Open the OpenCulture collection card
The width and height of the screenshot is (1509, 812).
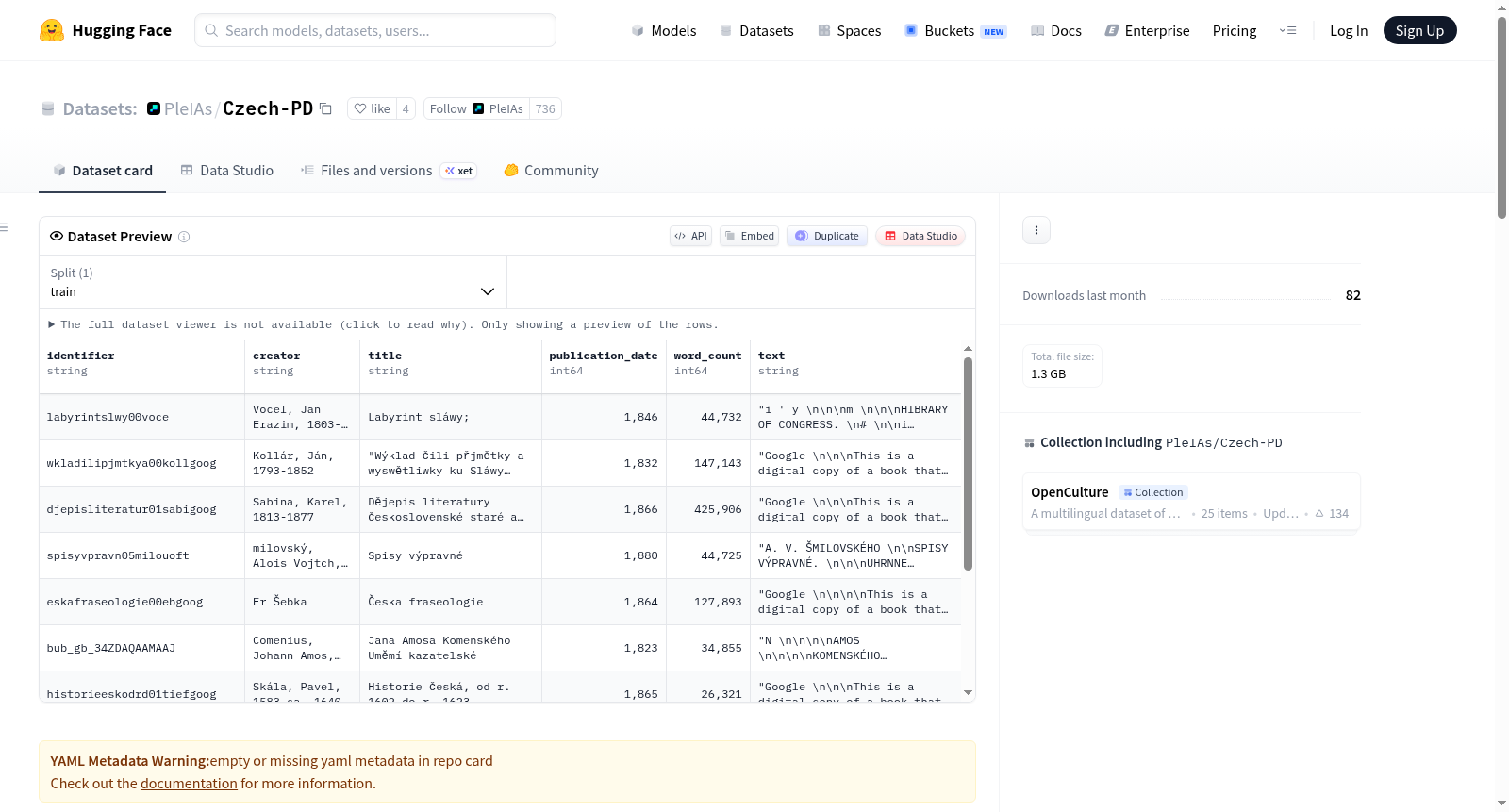point(1191,502)
